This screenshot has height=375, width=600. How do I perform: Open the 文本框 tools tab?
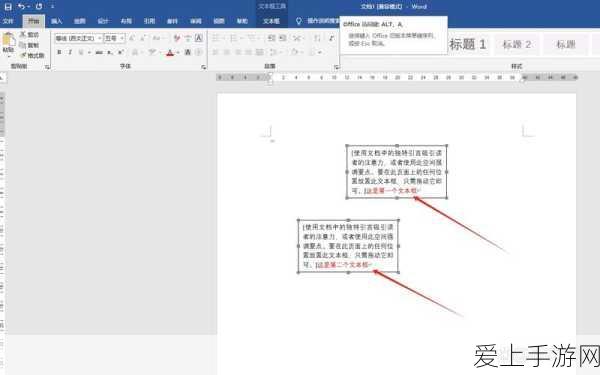(x=271, y=21)
